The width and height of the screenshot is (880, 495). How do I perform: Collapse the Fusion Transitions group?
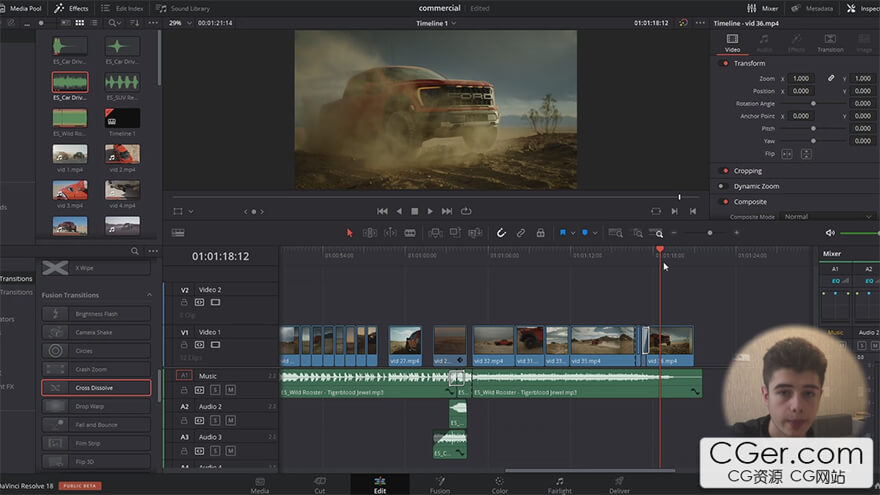(x=149, y=295)
